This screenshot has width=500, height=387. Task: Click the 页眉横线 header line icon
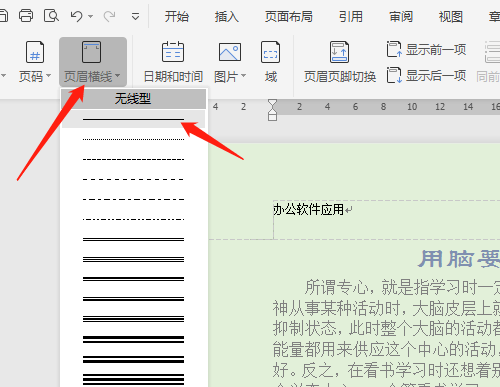coord(91,52)
